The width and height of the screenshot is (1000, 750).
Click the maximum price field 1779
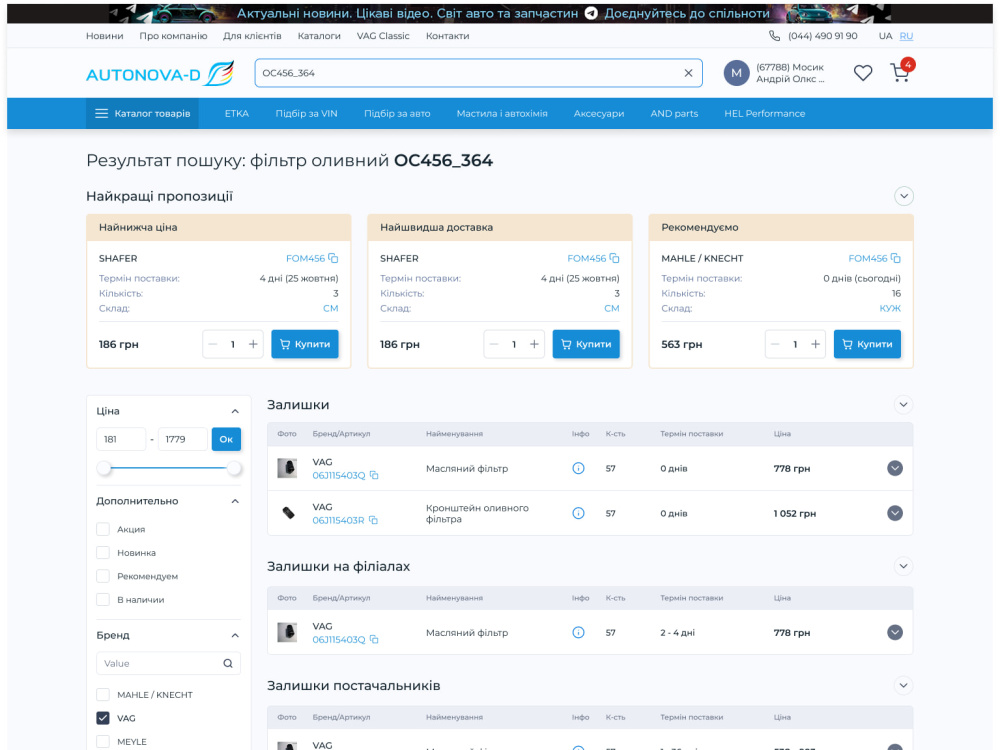coord(183,439)
